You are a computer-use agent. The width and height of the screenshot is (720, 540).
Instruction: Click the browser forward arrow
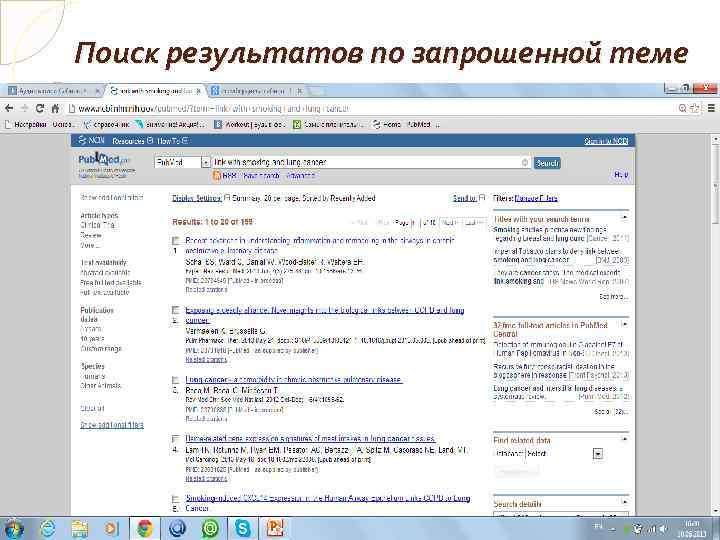(24, 108)
